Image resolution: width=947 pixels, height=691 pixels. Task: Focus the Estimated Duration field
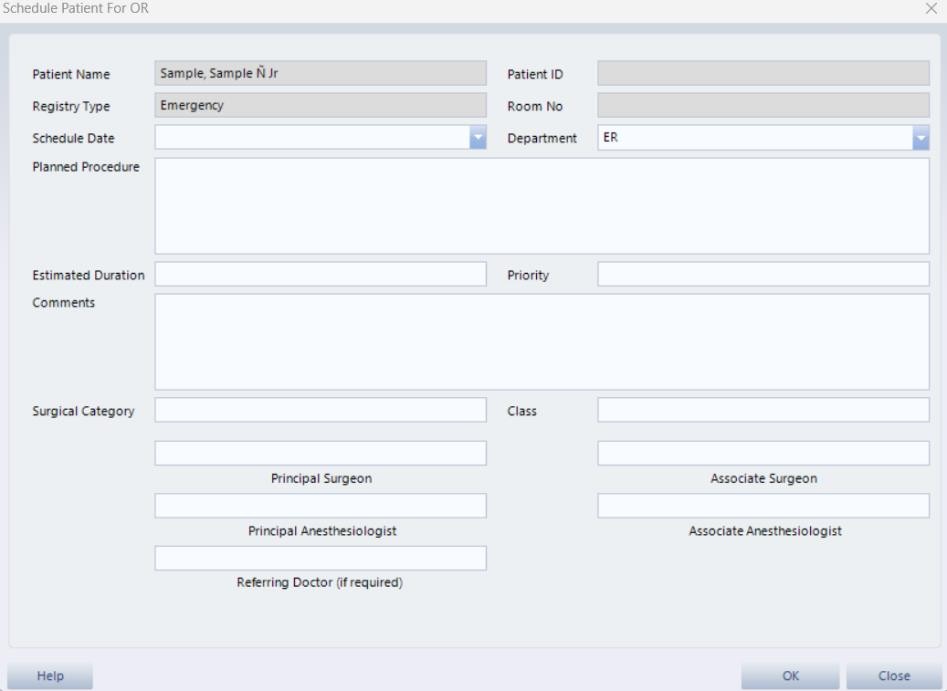[x=320, y=274]
